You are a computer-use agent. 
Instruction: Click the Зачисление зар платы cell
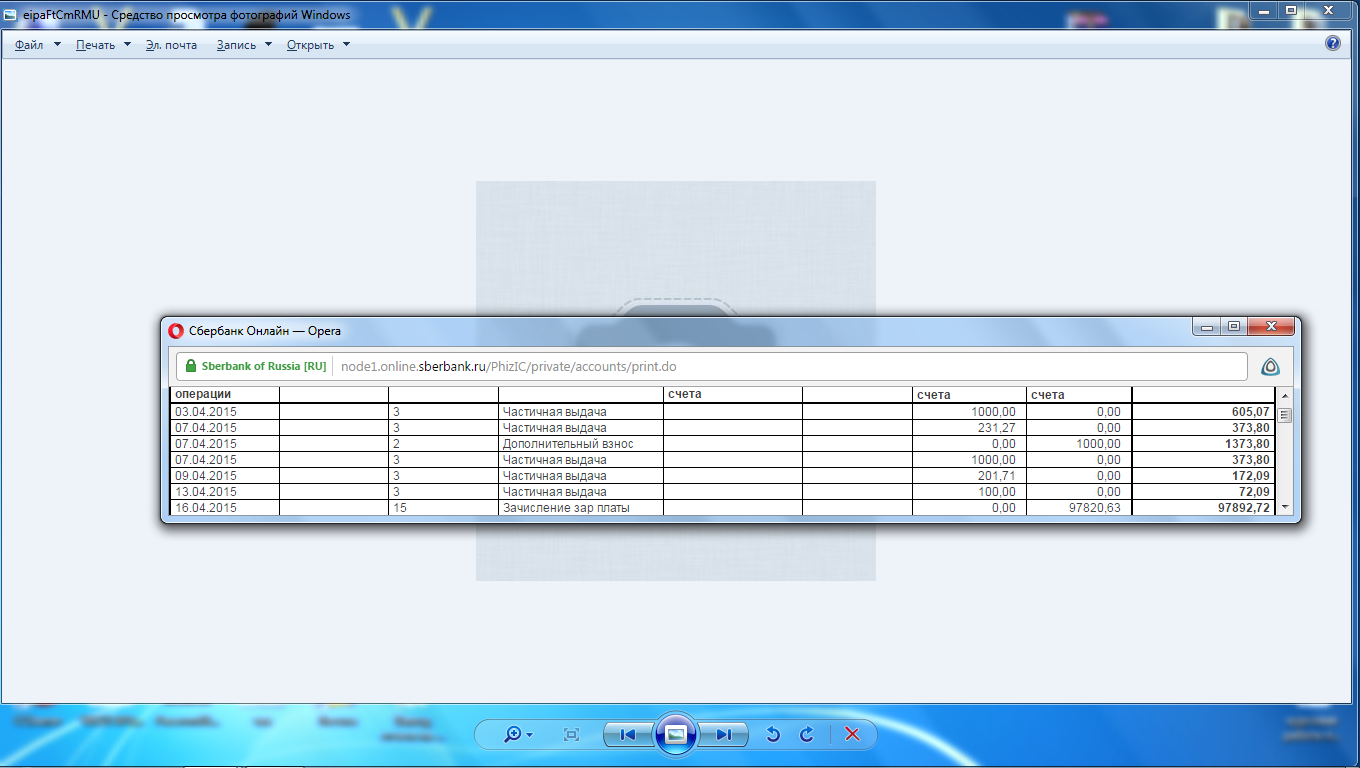point(581,508)
